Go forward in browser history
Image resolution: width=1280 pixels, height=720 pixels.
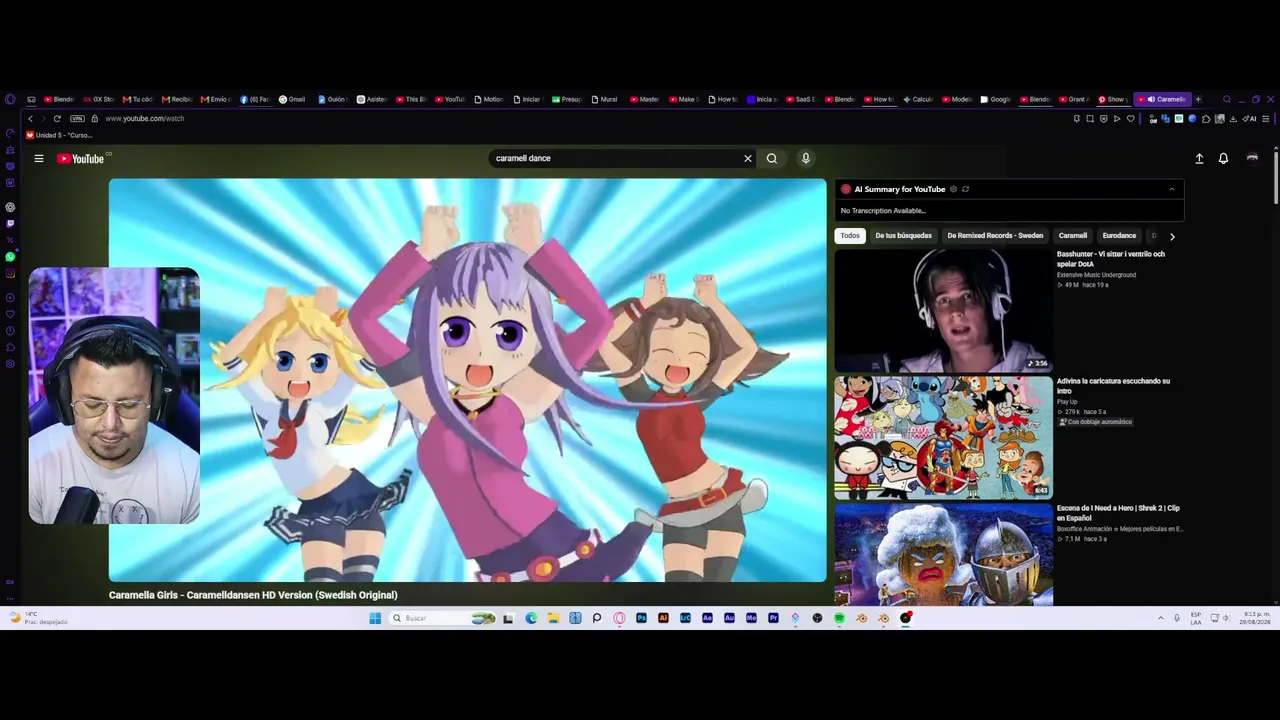coord(43,119)
